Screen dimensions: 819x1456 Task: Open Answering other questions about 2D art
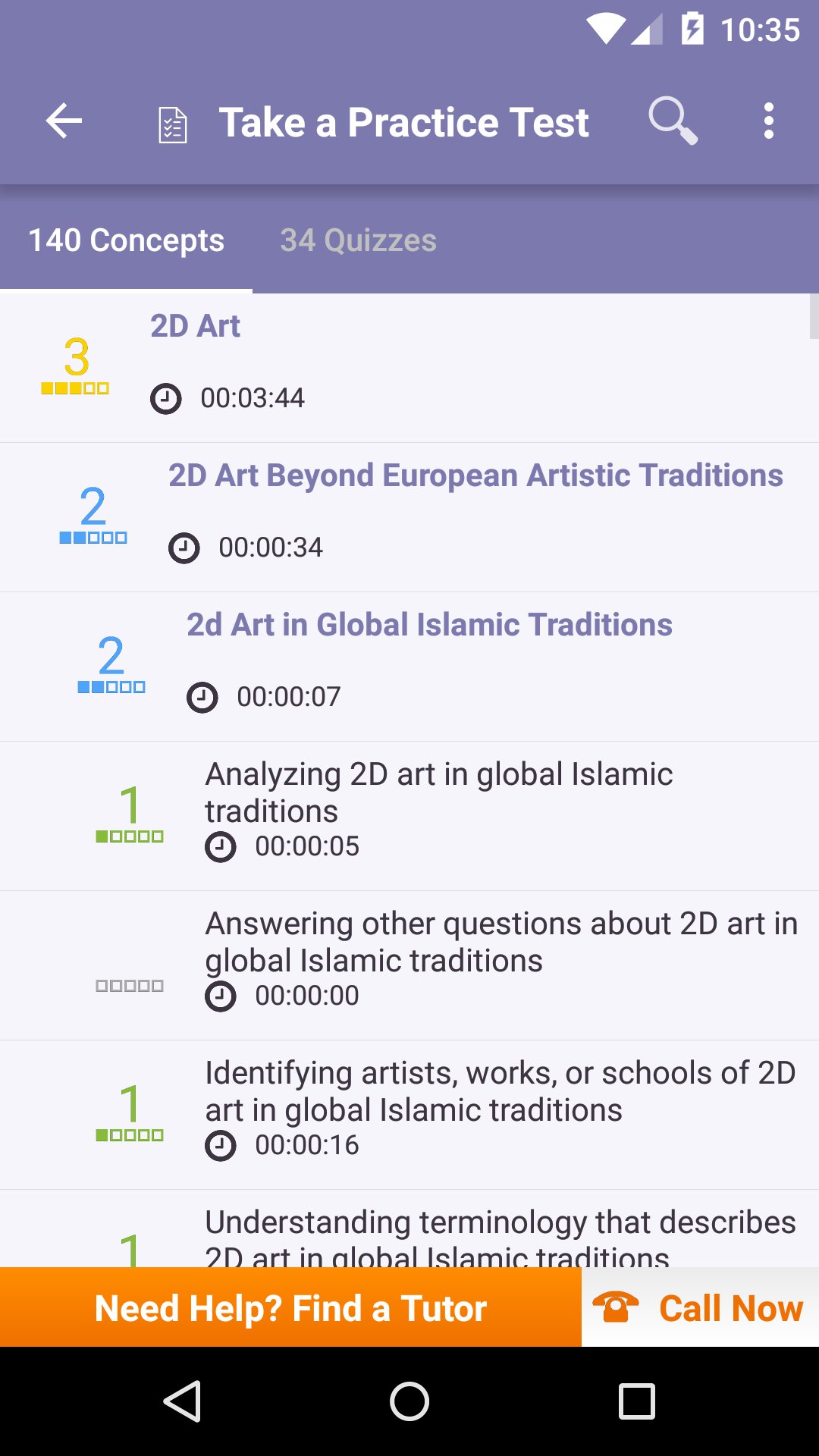tap(500, 942)
